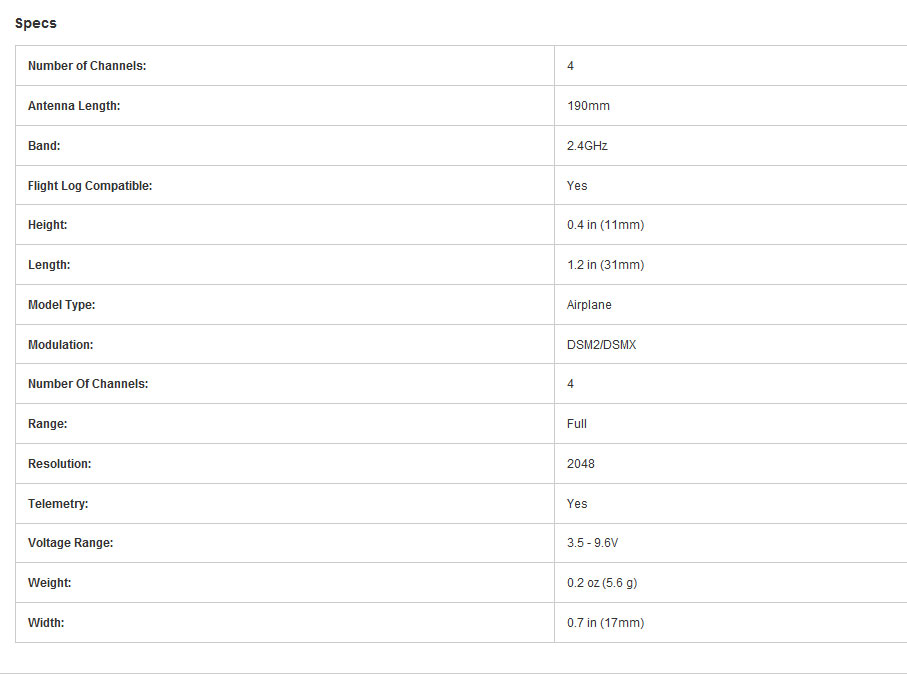Click the Height label cell
907x678 pixels.
click(x=48, y=225)
